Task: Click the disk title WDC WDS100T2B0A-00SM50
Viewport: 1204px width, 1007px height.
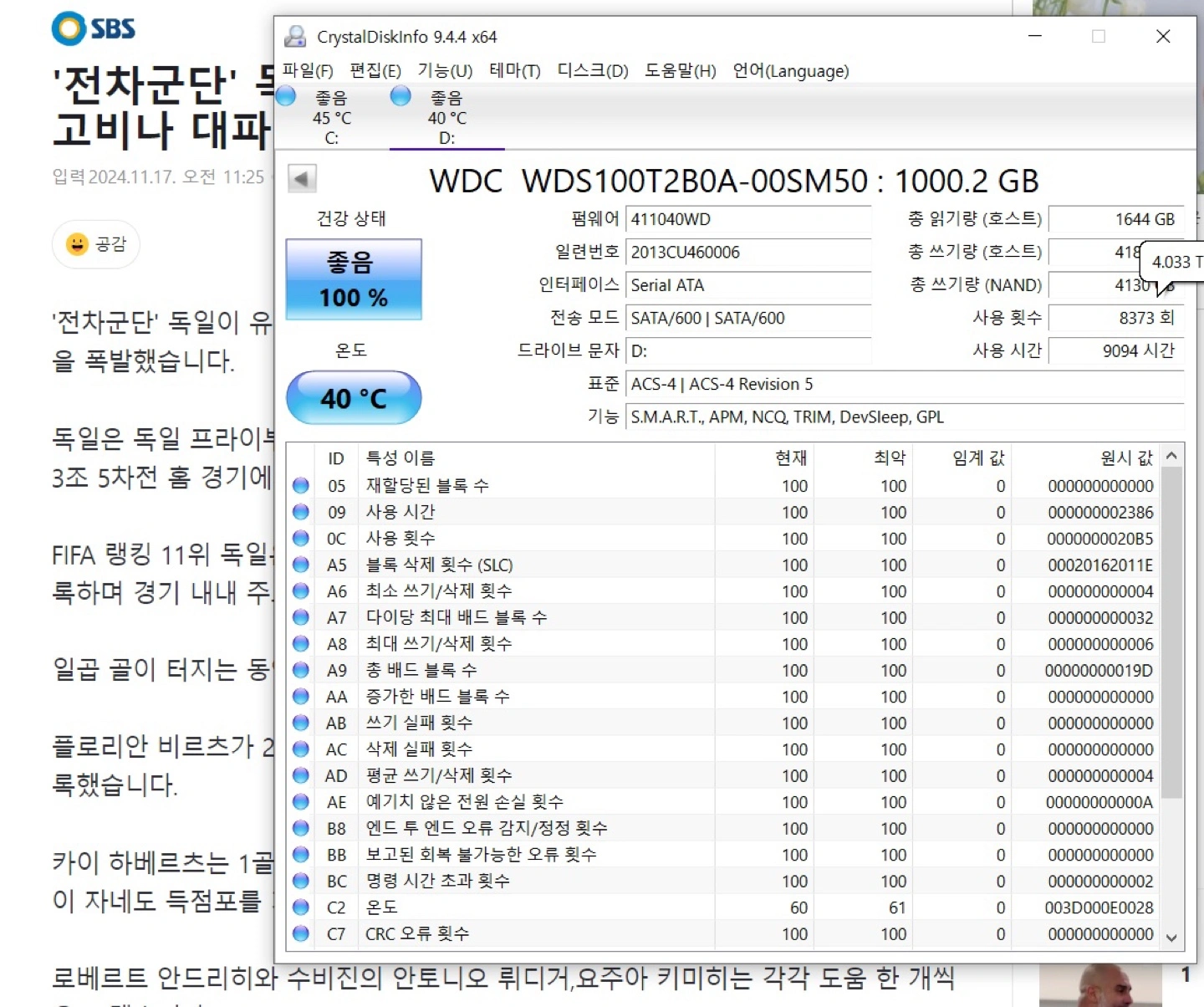Action: click(x=649, y=181)
